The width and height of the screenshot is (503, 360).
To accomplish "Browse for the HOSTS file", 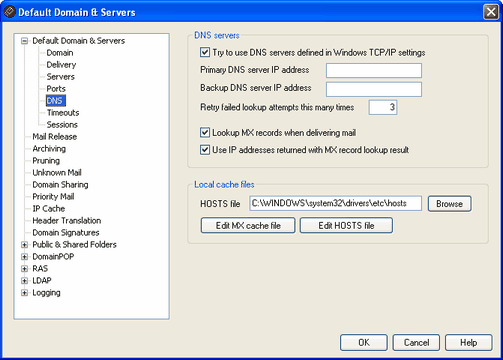I will coord(449,204).
